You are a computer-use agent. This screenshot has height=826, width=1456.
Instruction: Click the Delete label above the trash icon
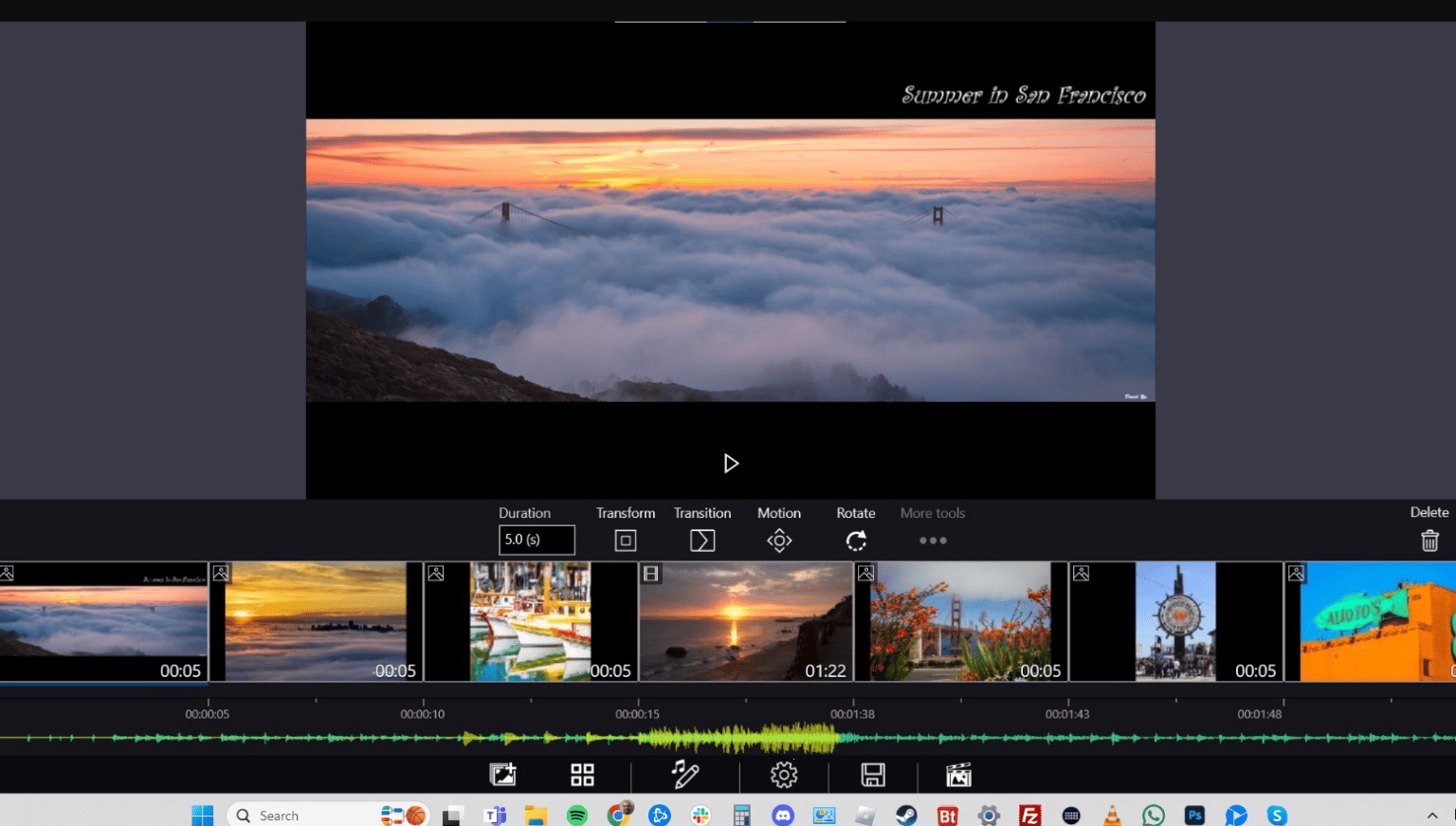pos(1429,512)
